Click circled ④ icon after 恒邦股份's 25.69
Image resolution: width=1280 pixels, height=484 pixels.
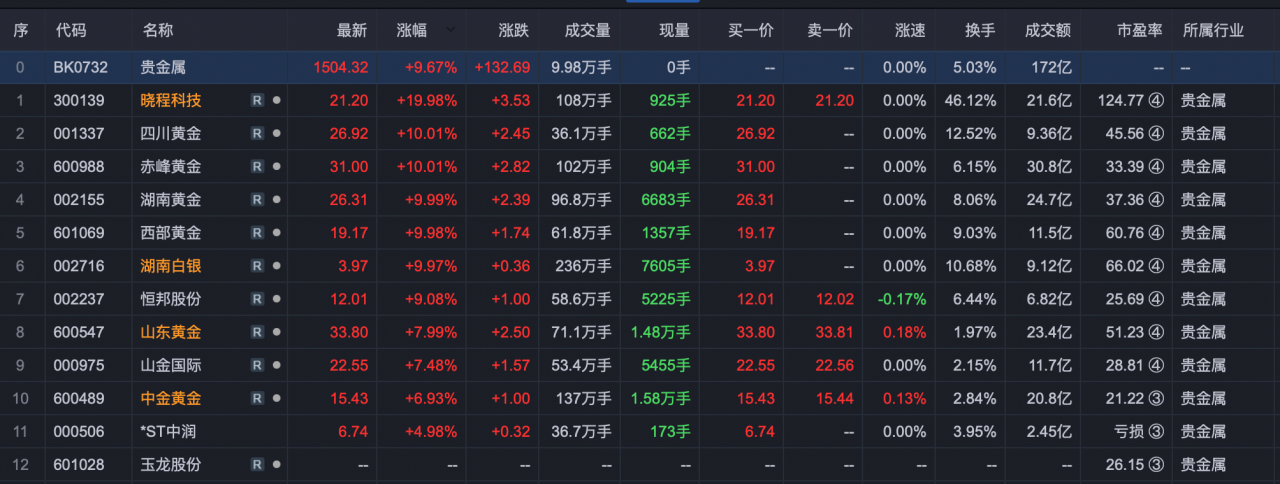pyautogui.click(x=1156, y=299)
